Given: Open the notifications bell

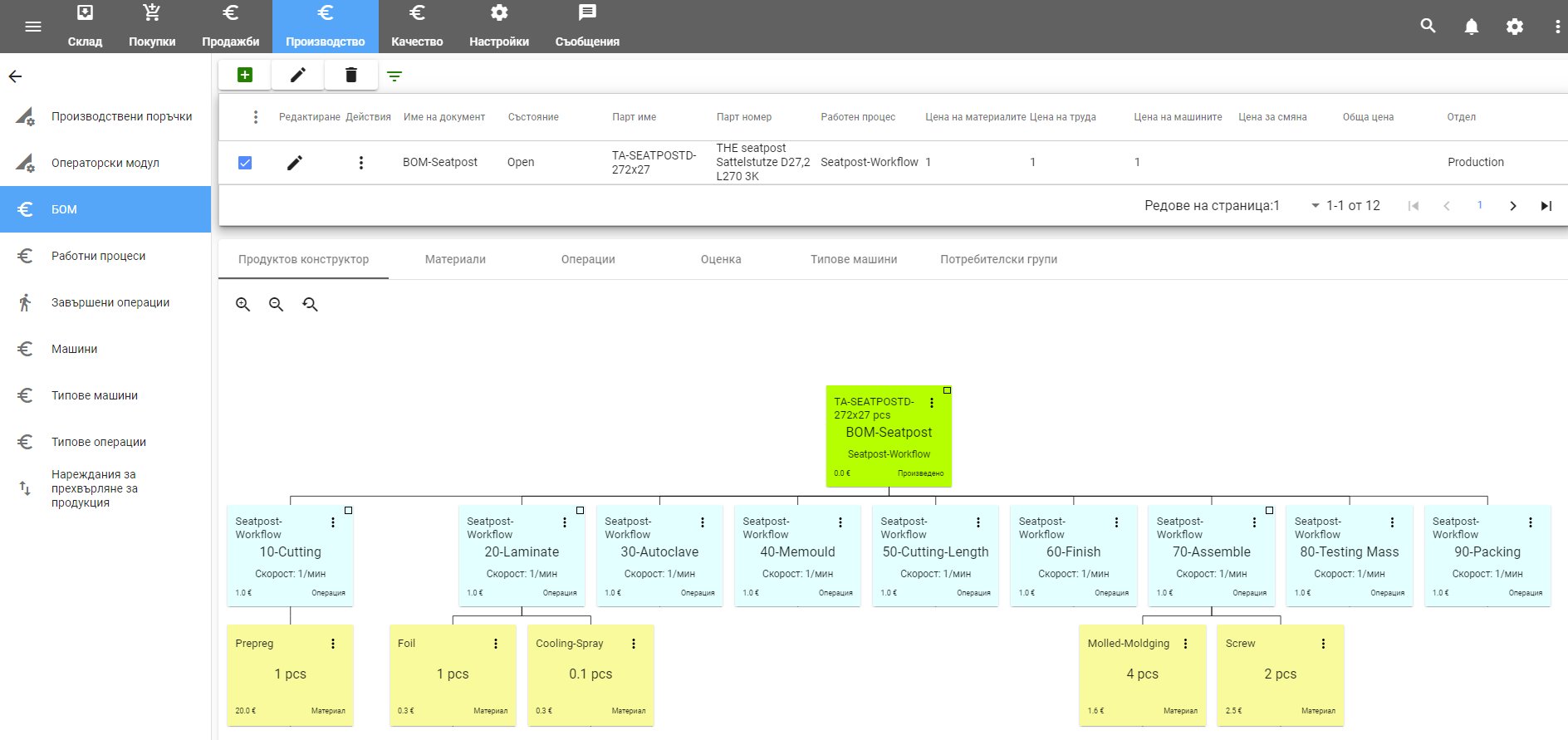Looking at the screenshot, I should coord(1471,27).
